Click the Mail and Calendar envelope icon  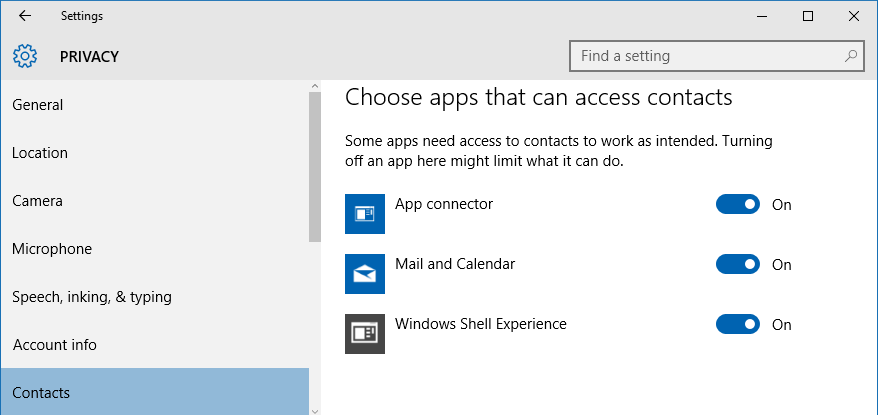click(365, 274)
